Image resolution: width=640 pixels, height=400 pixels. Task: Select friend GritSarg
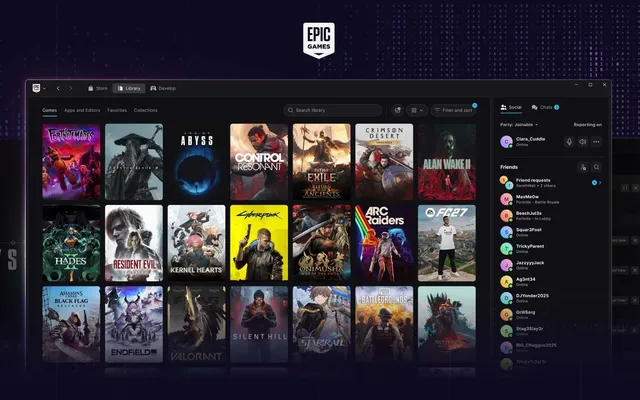click(551, 314)
